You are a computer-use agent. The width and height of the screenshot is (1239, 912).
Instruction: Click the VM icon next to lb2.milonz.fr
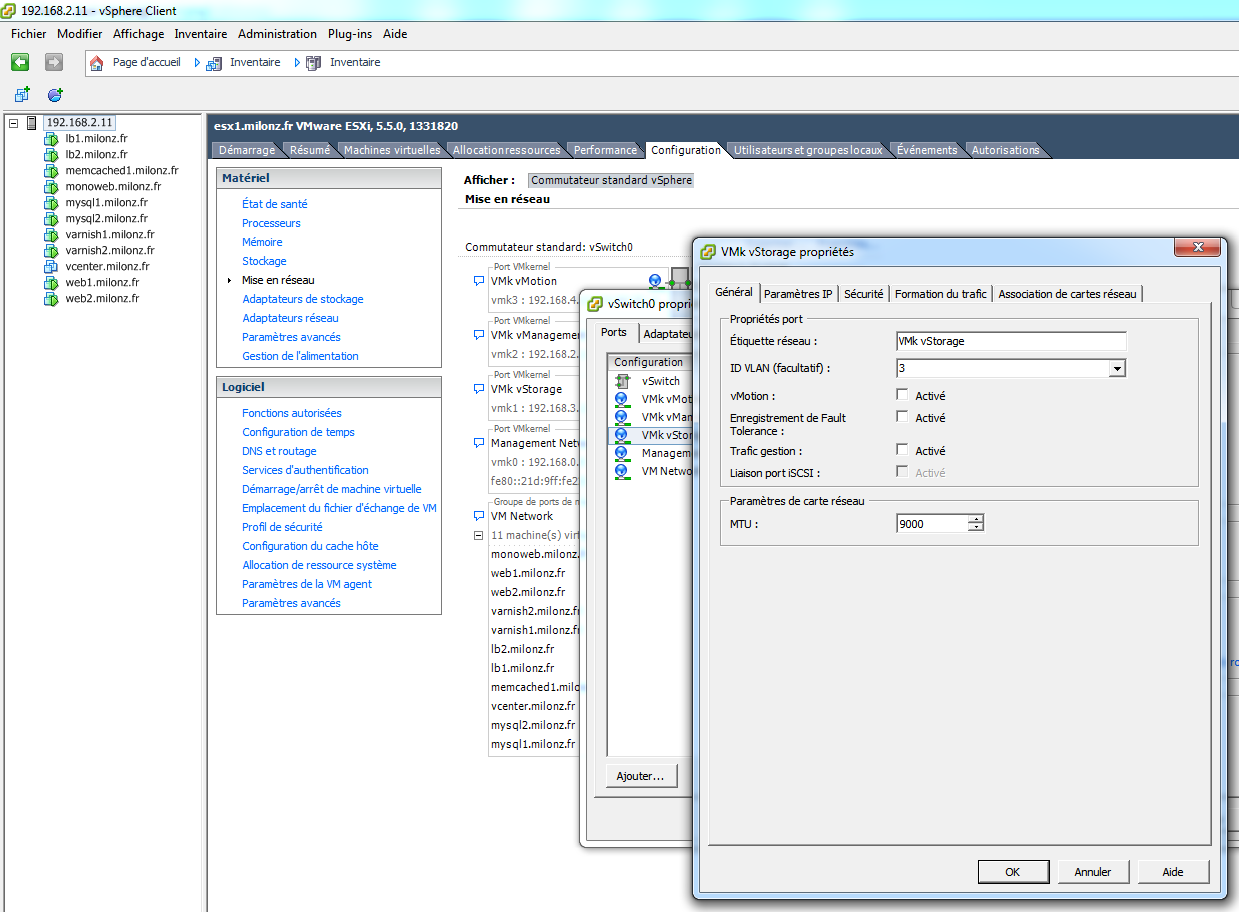[x=51, y=155]
